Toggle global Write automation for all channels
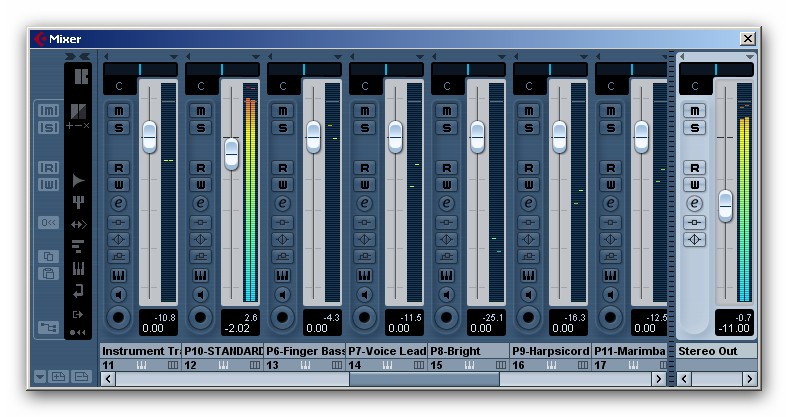The height and width of the screenshot is (417, 788). click(x=49, y=185)
